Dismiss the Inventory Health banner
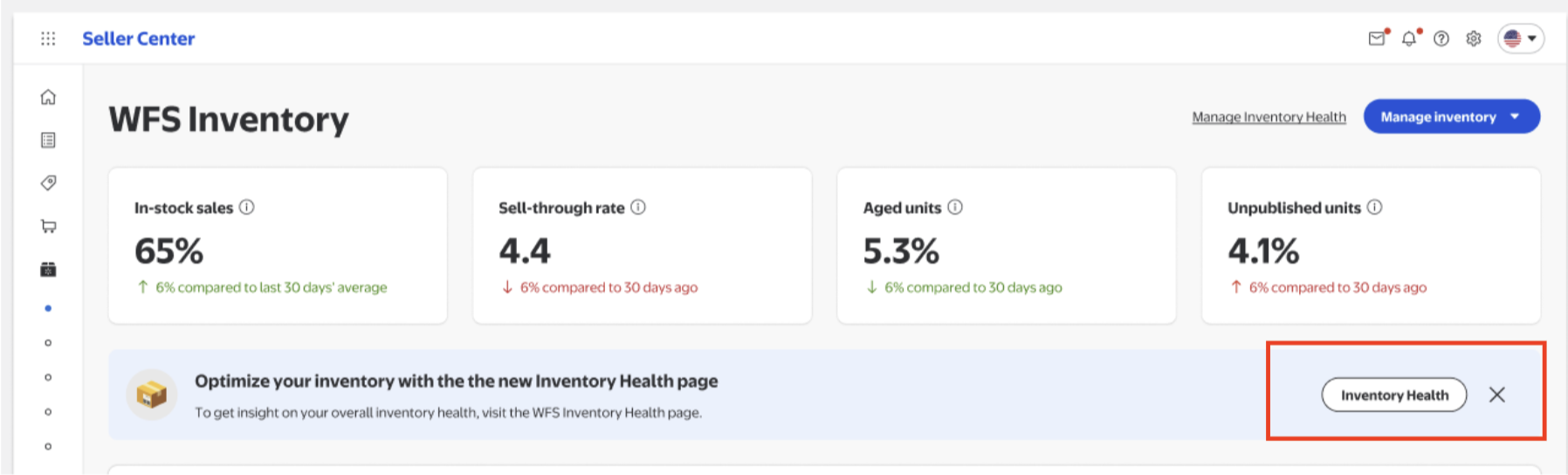Image resolution: width=1568 pixels, height=475 pixels. pos(1497,396)
